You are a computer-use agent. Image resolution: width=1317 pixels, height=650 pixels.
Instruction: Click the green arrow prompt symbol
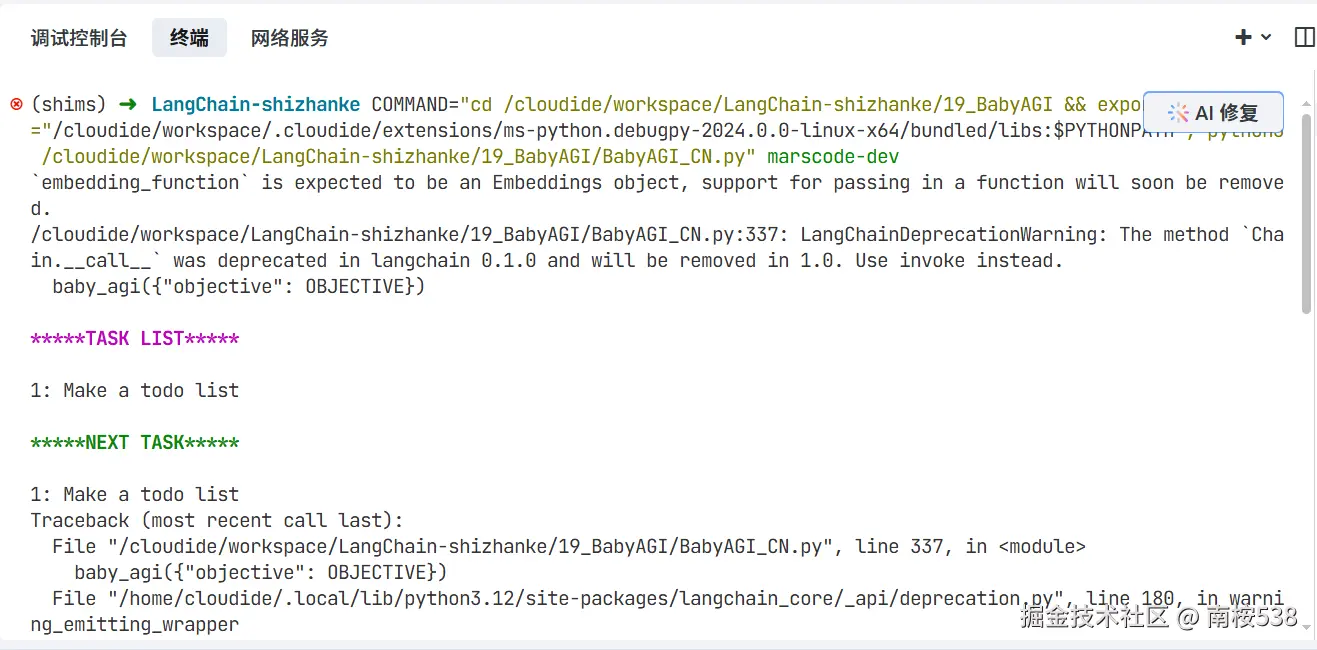[128, 104]
